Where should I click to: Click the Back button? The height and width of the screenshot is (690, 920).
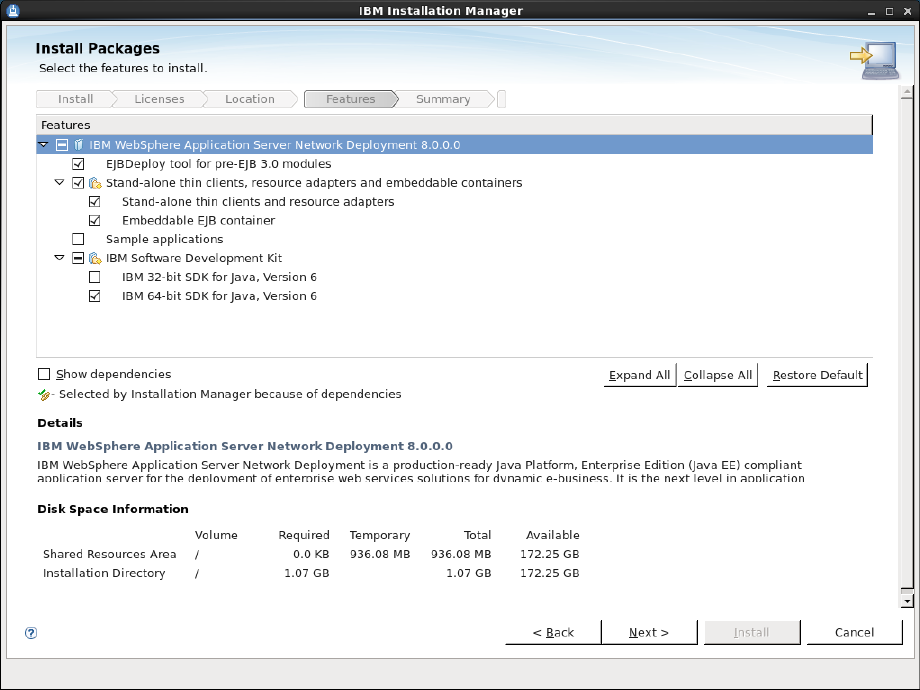553,632
